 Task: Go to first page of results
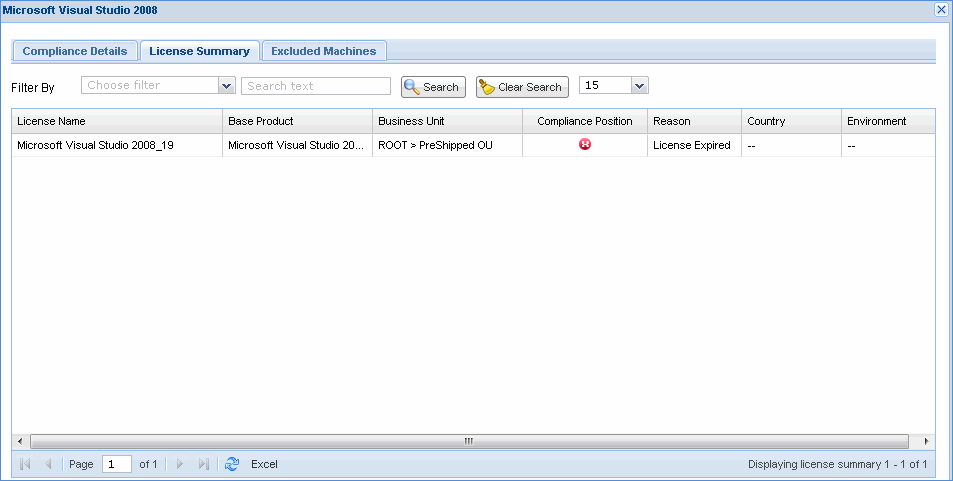25,464
